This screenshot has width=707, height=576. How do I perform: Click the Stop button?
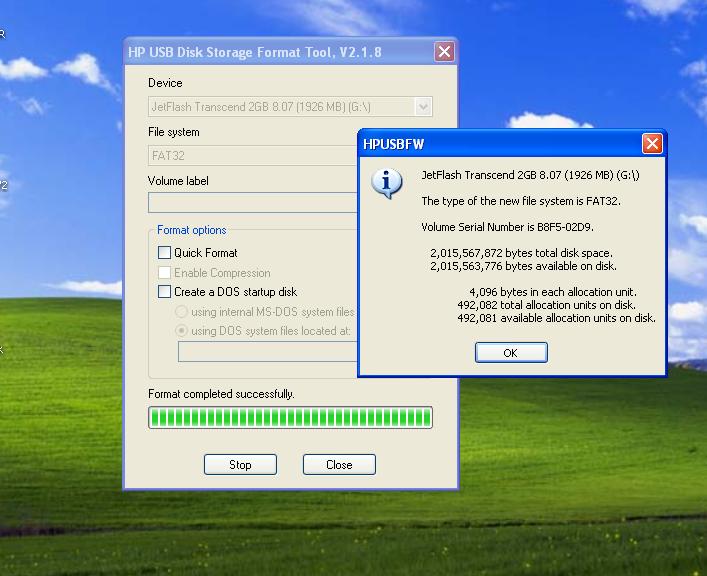pyautogui.click(x=240, y=464)
